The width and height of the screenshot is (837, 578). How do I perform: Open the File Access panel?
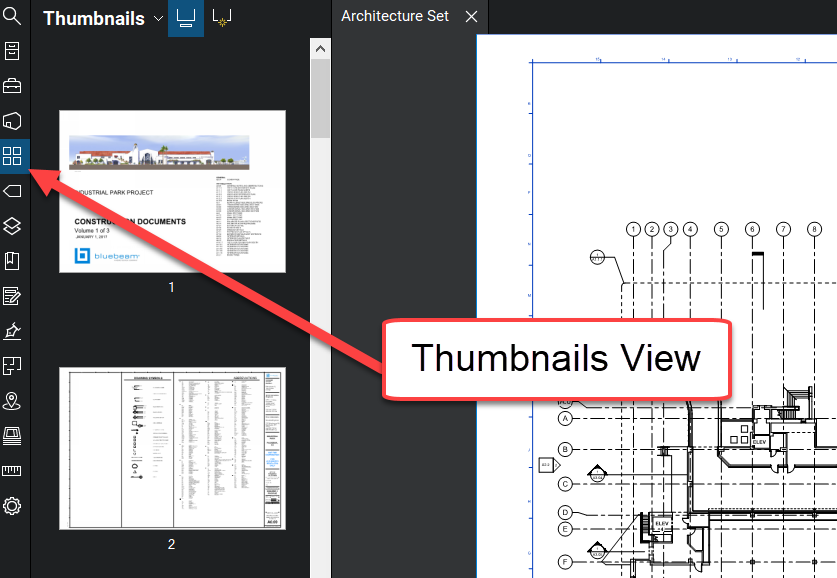(x=11, y=51)
